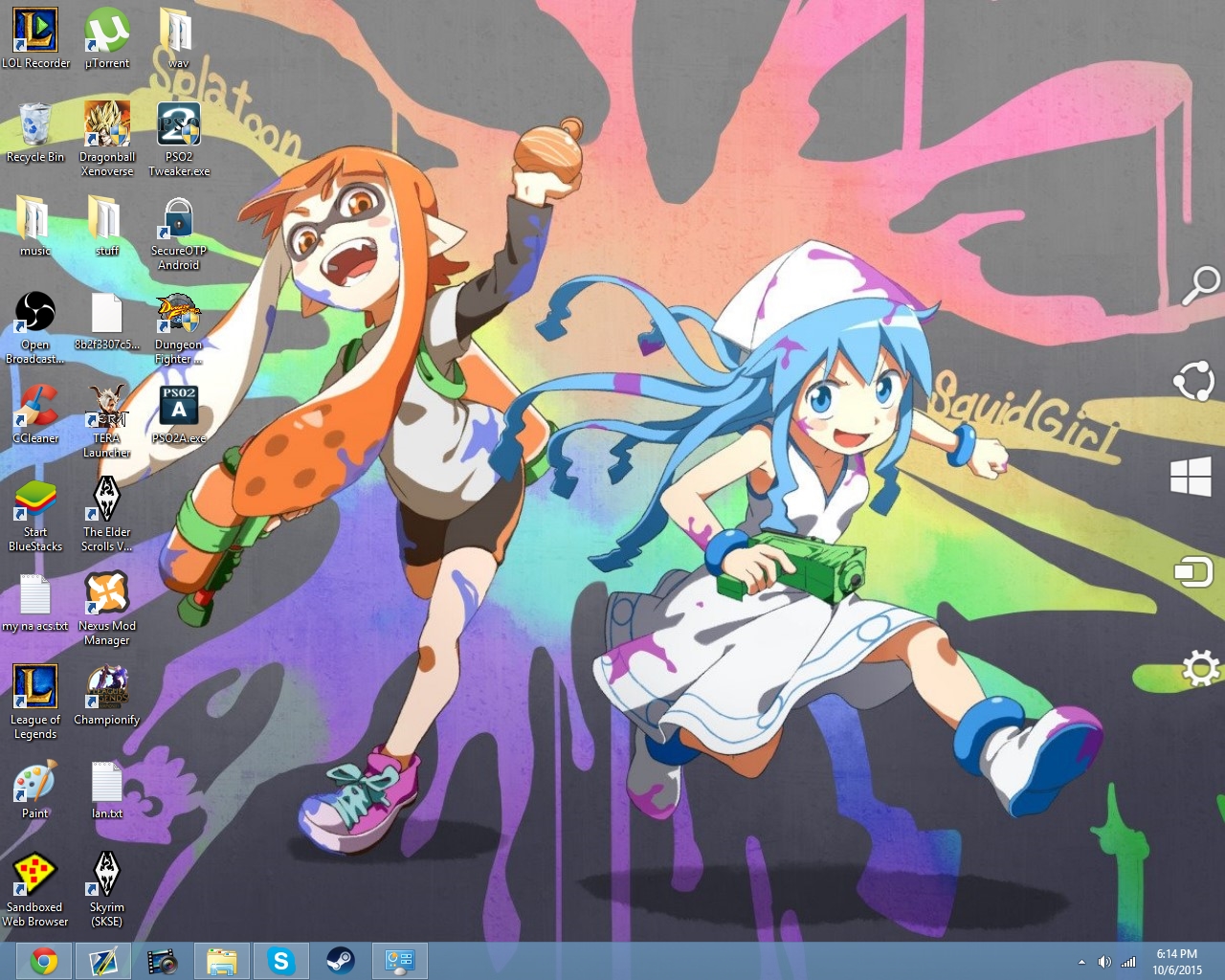Select the Sandboxed Web Browser shortcut
The image size is (1225, 980).
point(35,889)
